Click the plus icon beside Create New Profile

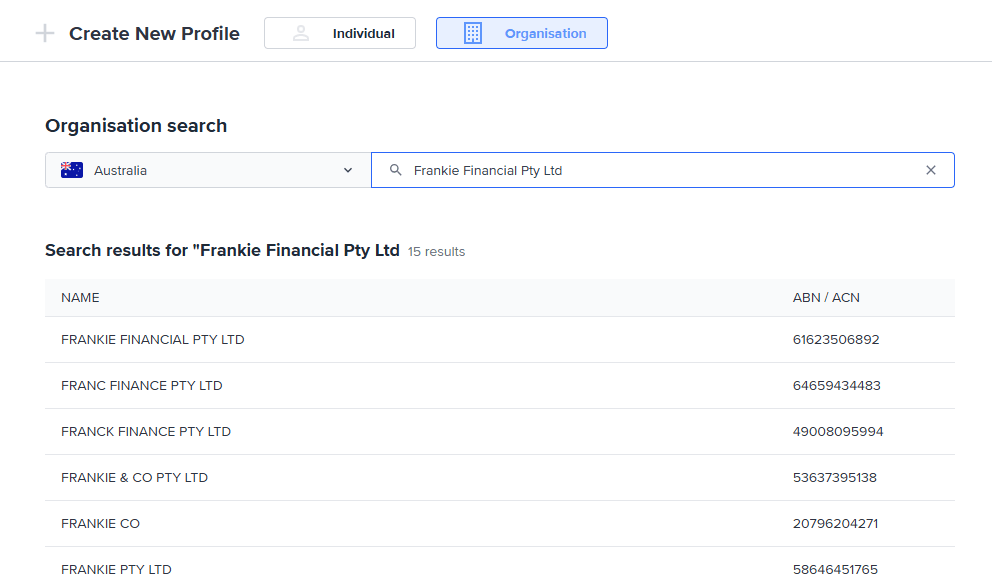(44, 33)
